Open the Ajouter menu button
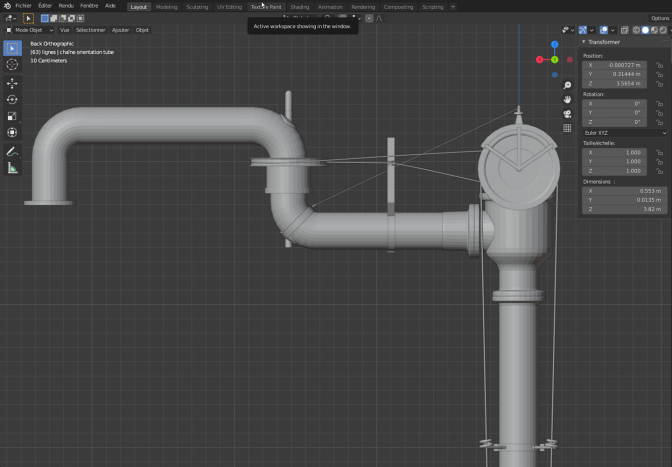Screen dimensions: 672x467 pos(120,30)
